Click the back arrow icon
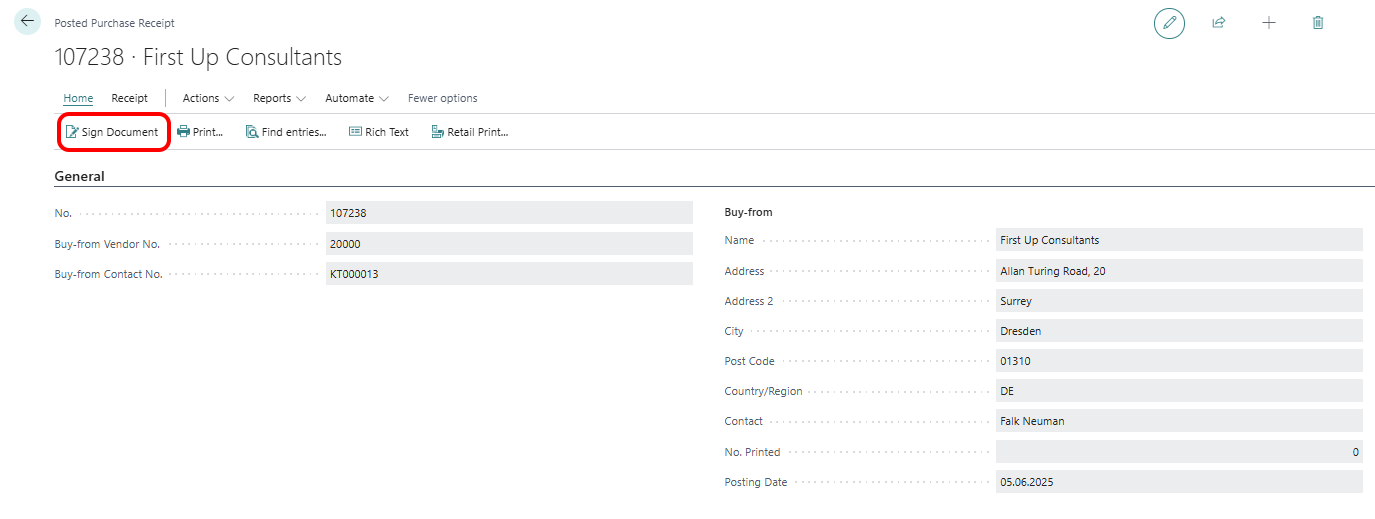 tap(27, 21)
